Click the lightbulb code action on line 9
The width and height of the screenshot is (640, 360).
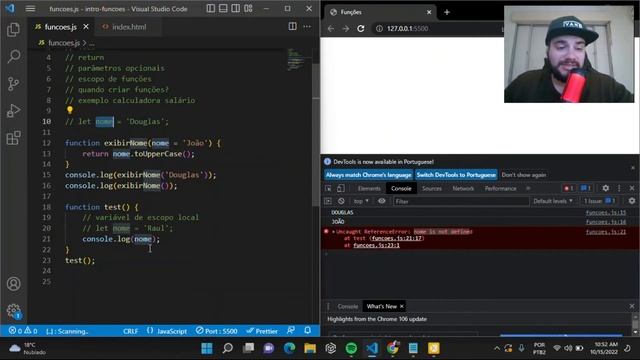(70, 110)
